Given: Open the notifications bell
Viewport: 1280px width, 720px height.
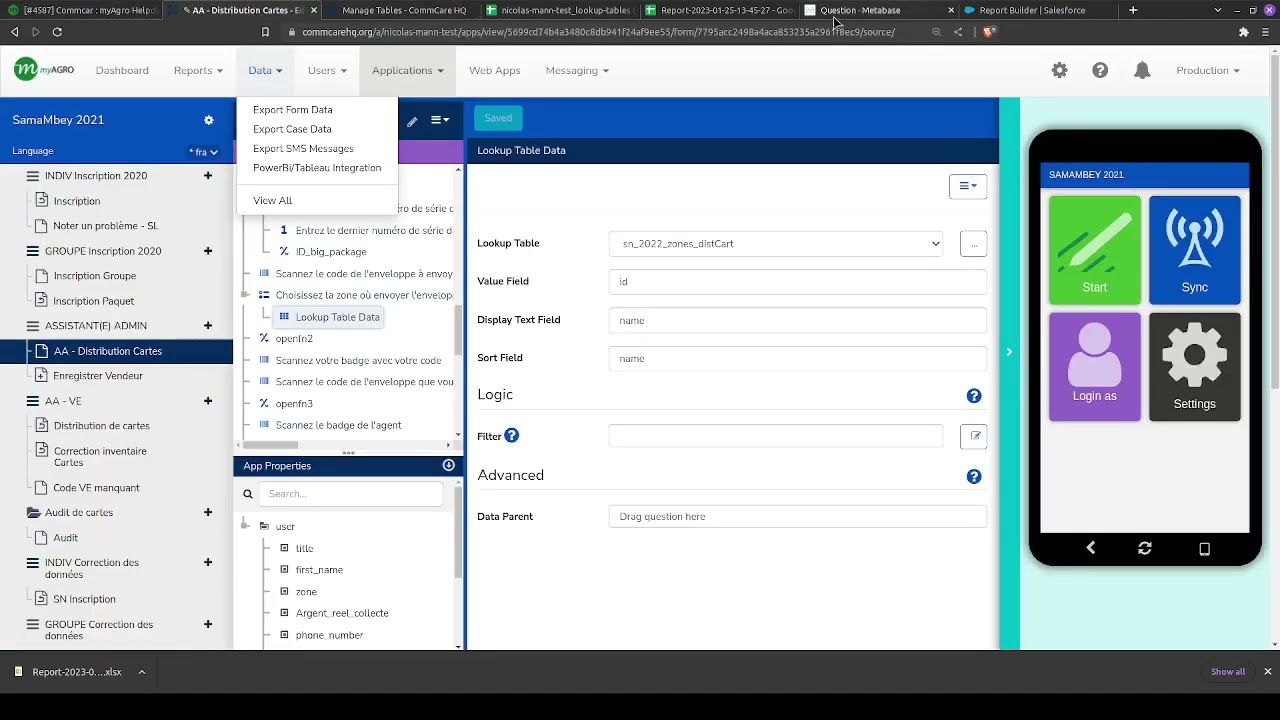Looking at the screenshot, I should [1142, 70].
